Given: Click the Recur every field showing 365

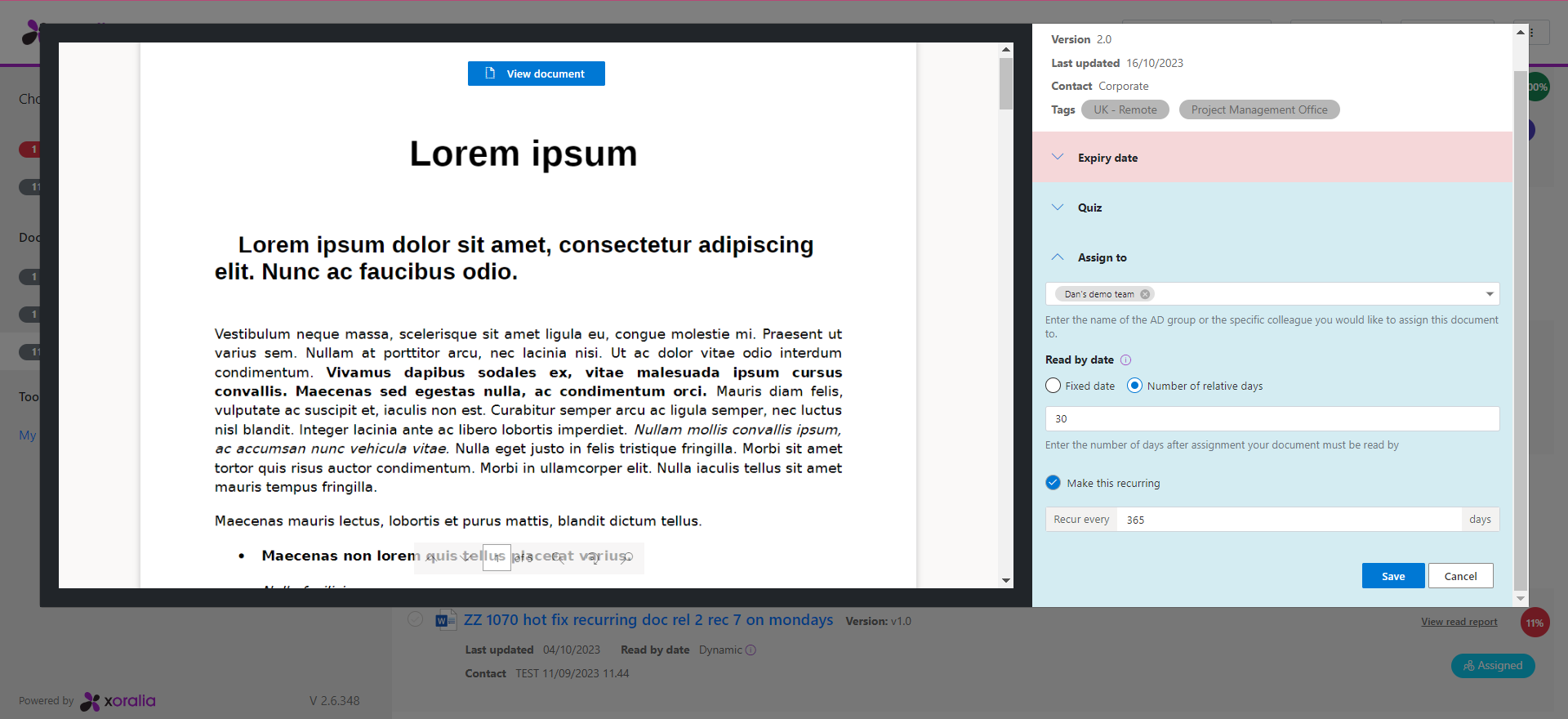Looking at the screenshot, I should point(1289,520).
